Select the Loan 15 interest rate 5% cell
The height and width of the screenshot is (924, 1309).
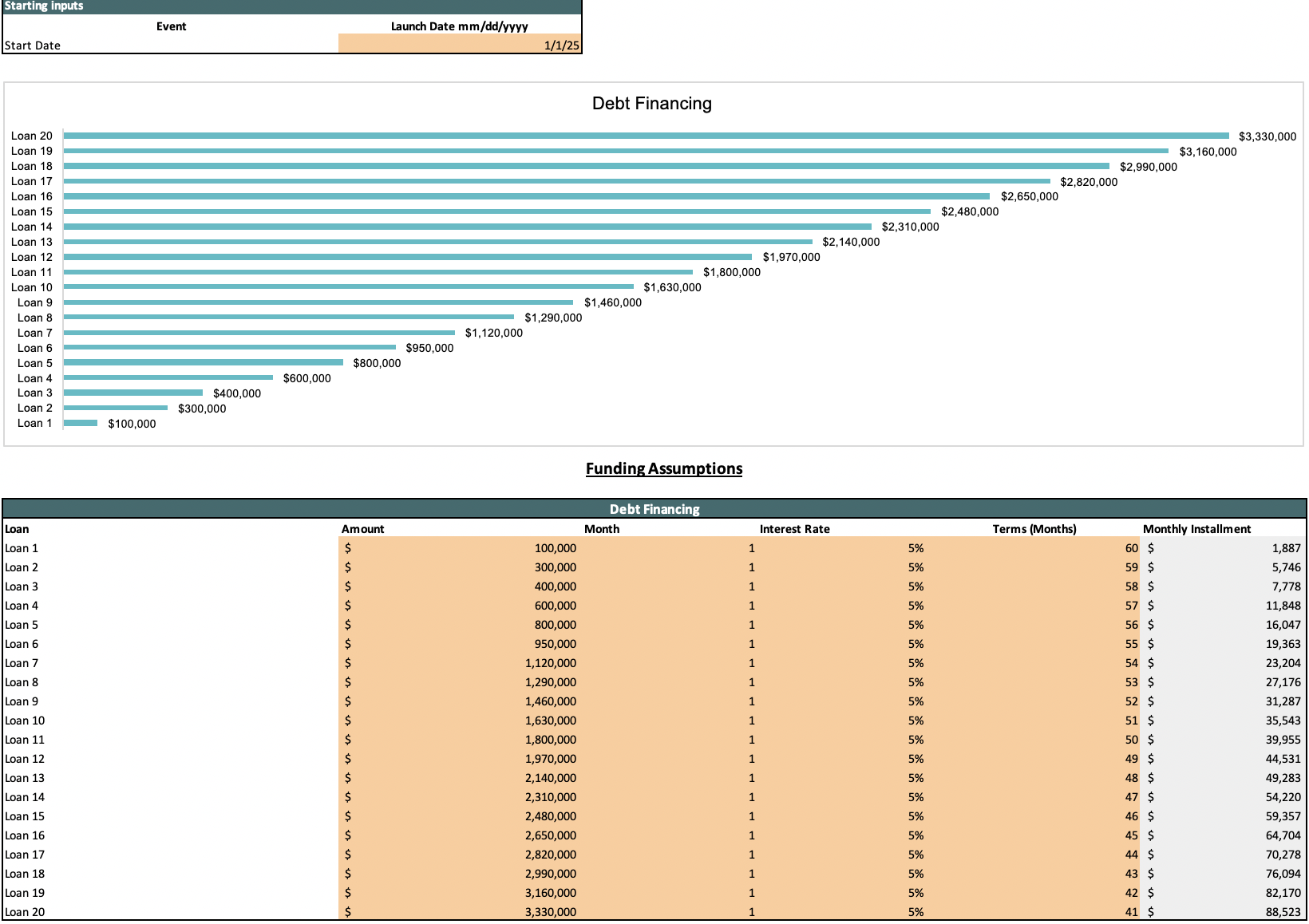[842, 816]
